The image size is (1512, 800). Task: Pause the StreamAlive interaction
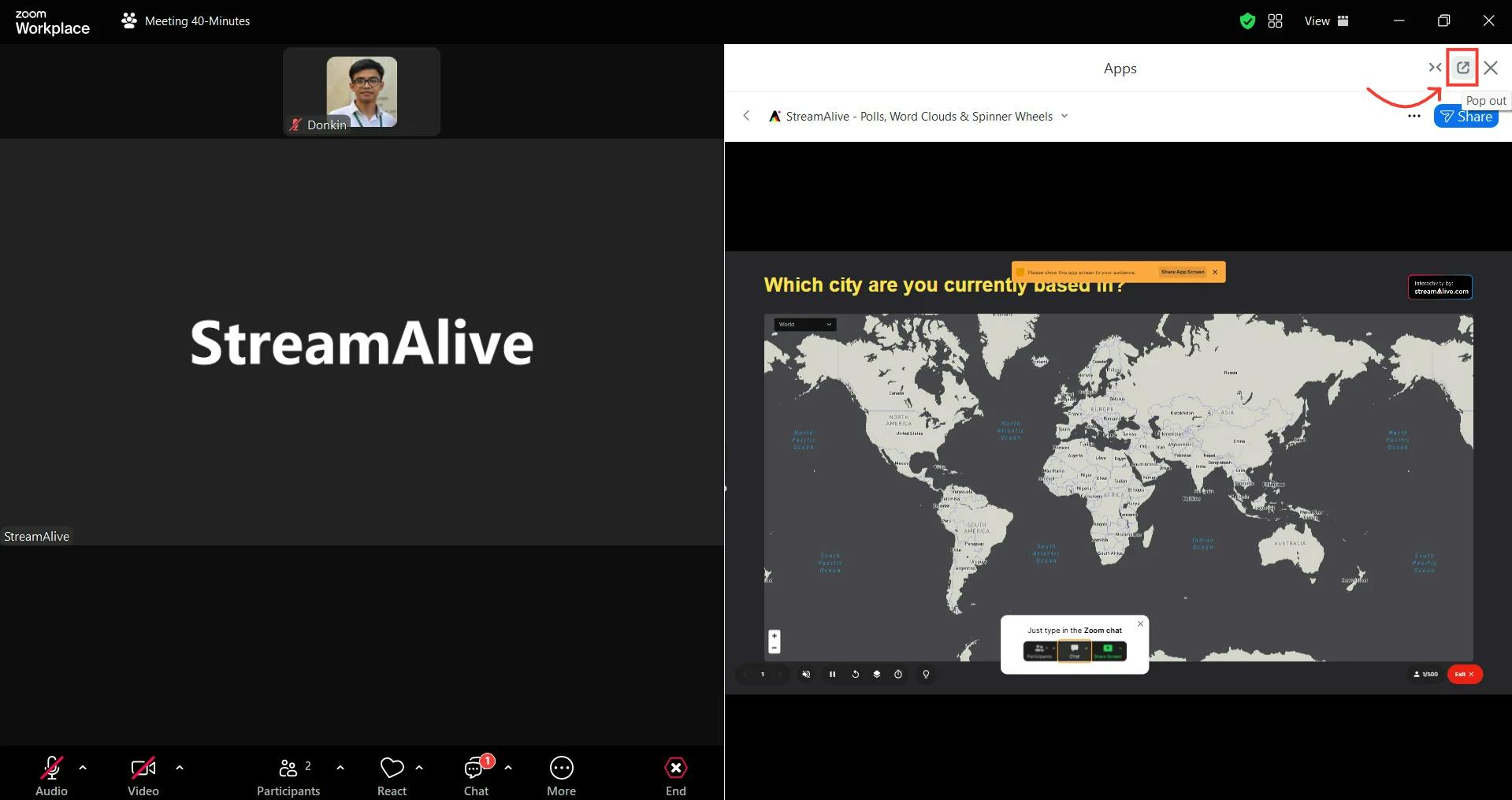pyautogui.click(x=832, y=675)
